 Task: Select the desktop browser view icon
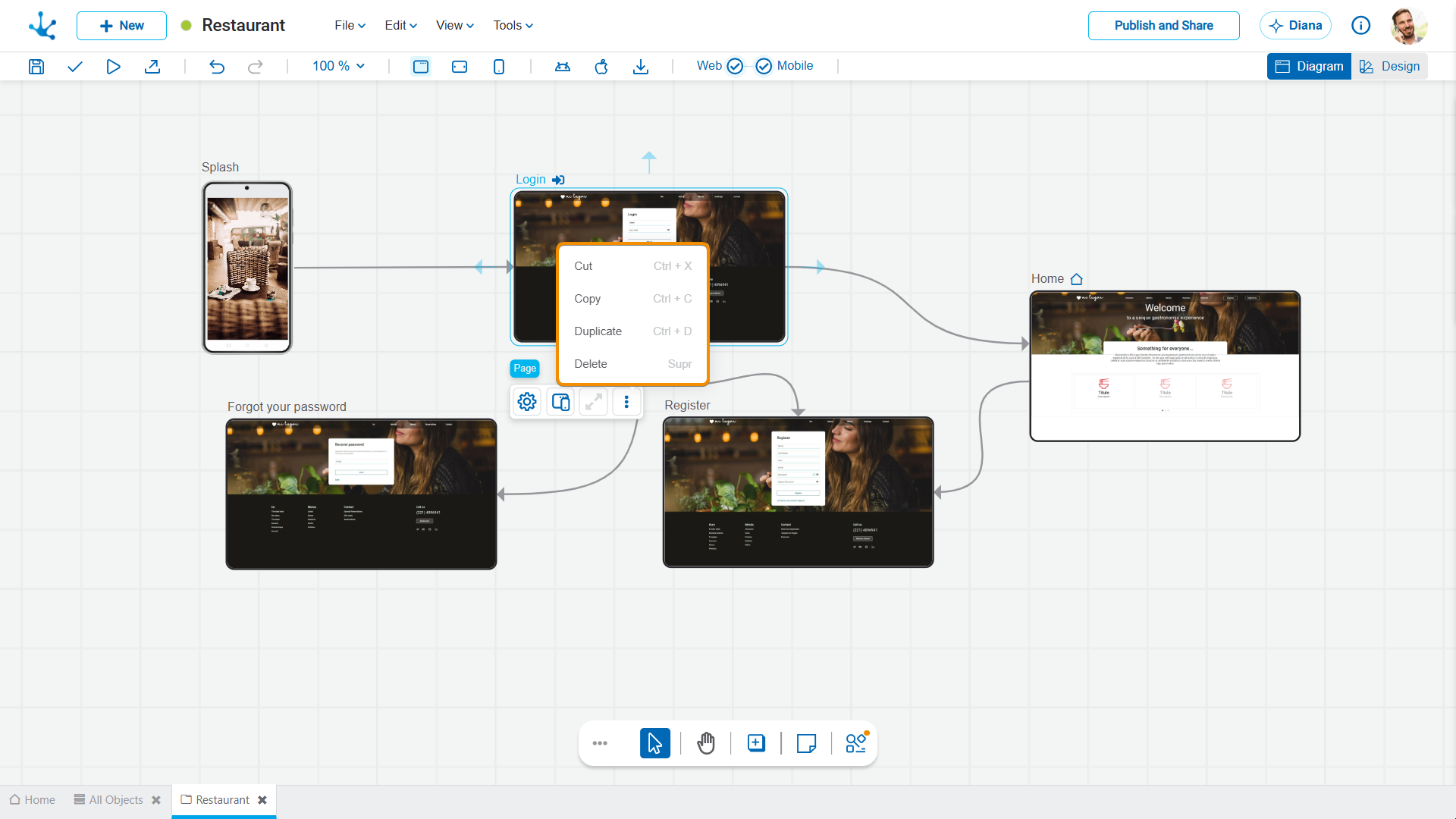pyautogui.click(x=421, y=67)
